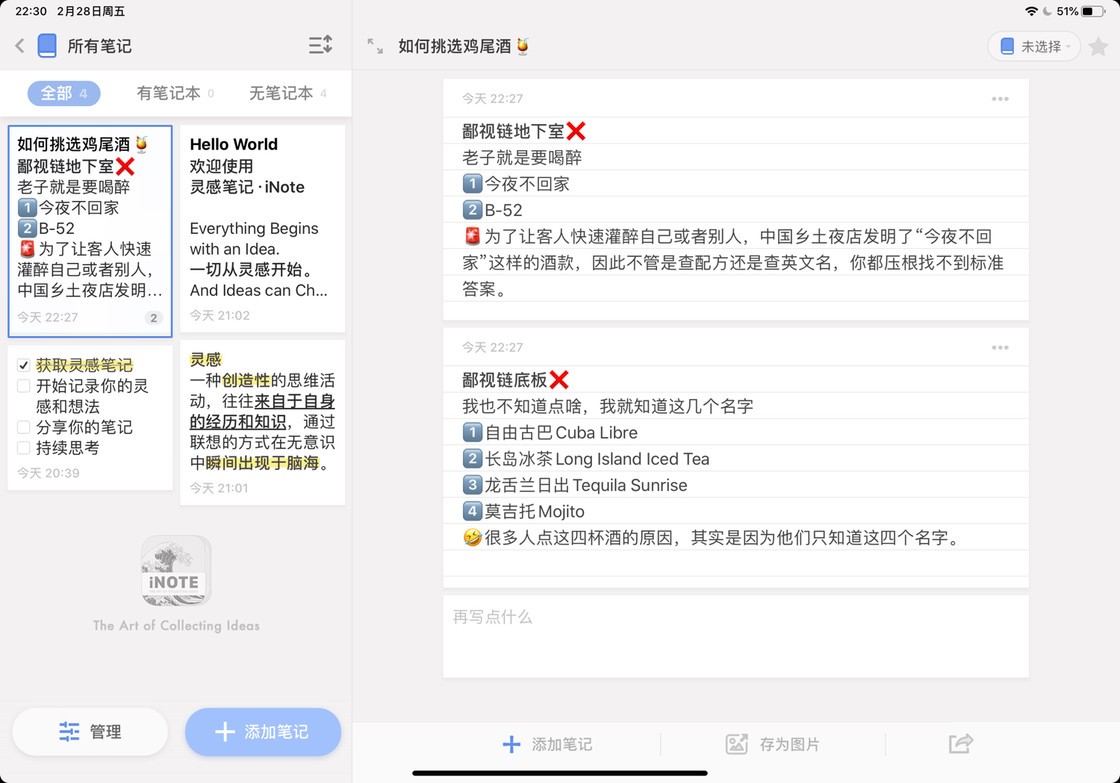Open more options for second note entry
Viewport: 1120px width, 783px height.
(1000, 348)
